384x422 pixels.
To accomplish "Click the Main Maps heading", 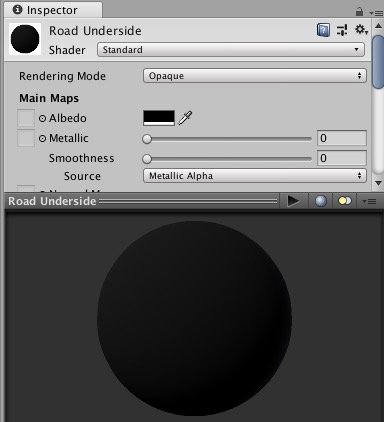I will pos(49,98).
